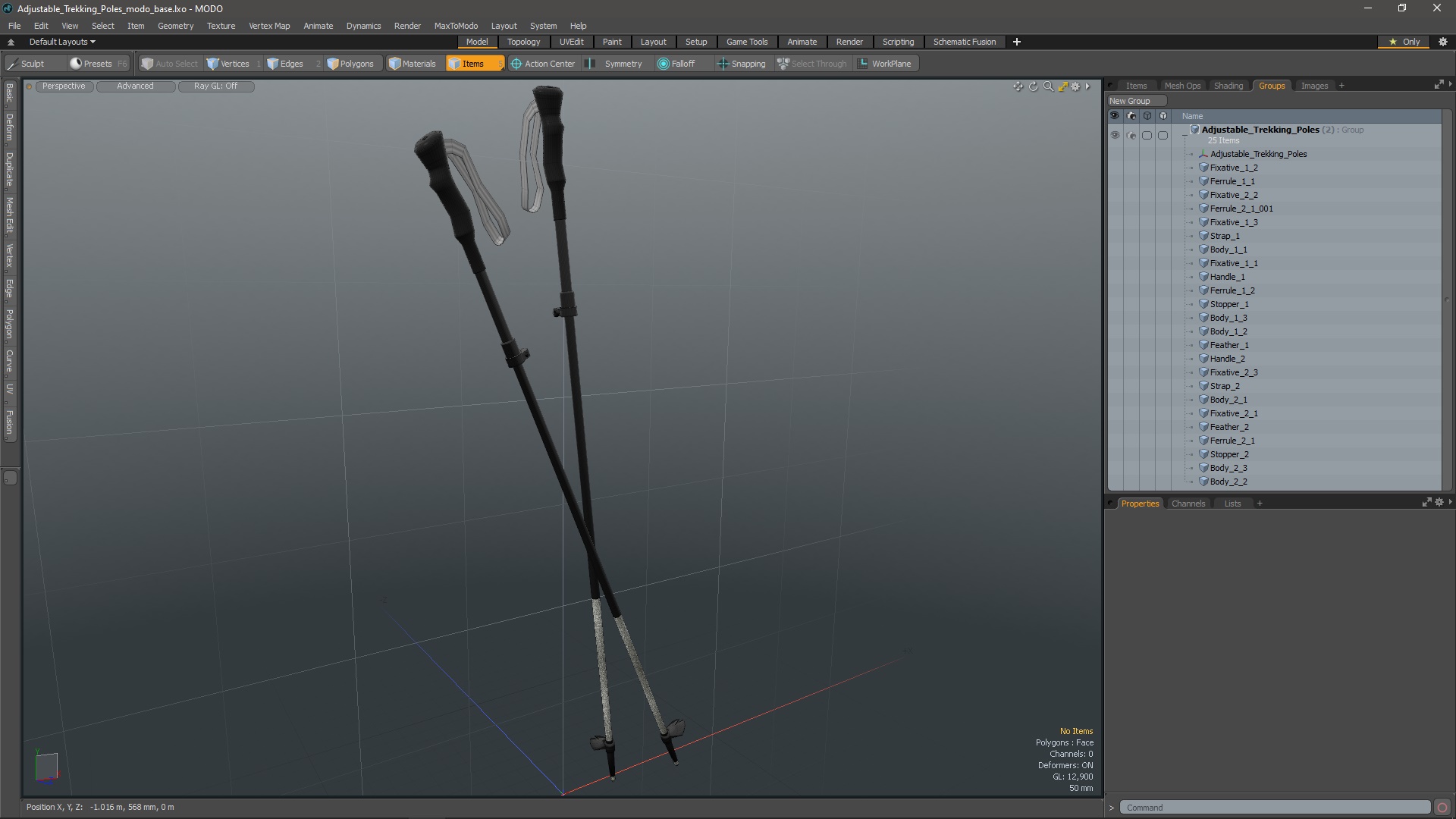The height and width of the screenshot is (819, 1456).
Task: Open the Default Layouts dropdown
Action: point(62,42)
